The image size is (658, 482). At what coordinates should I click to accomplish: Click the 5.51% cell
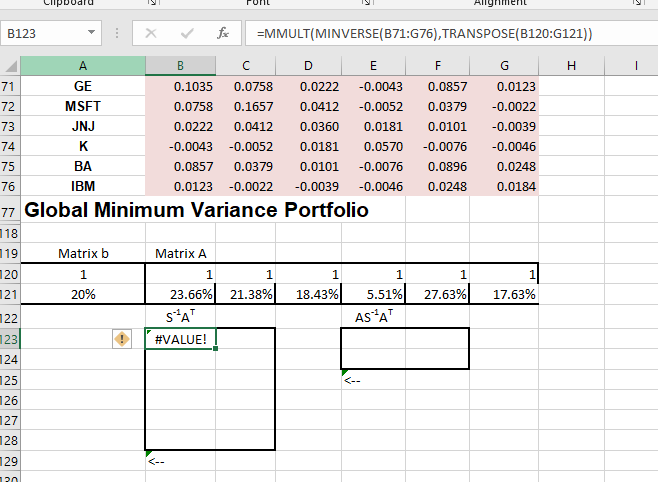(x=373, y=294)
